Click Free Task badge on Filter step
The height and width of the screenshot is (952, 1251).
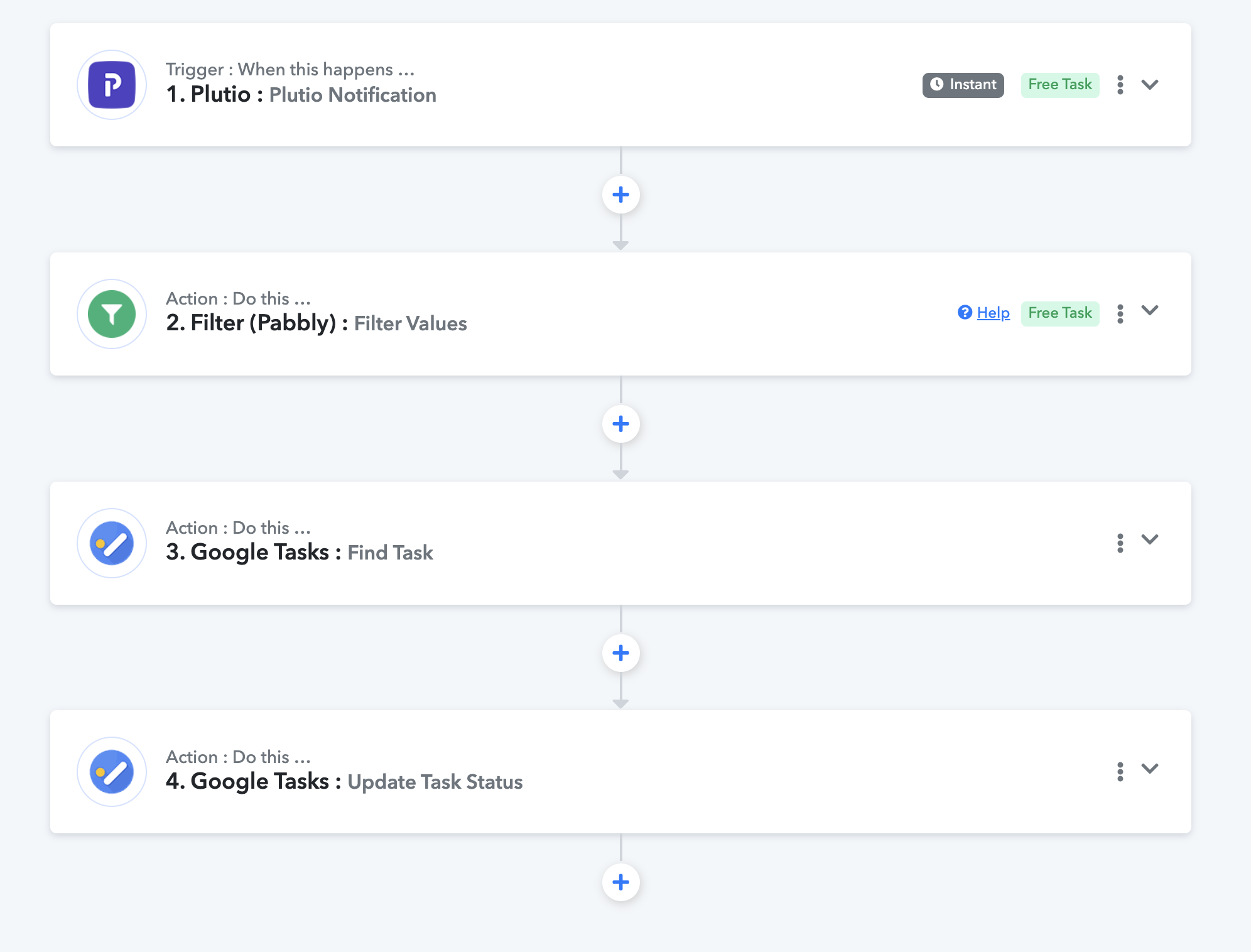pos(1060,313)
